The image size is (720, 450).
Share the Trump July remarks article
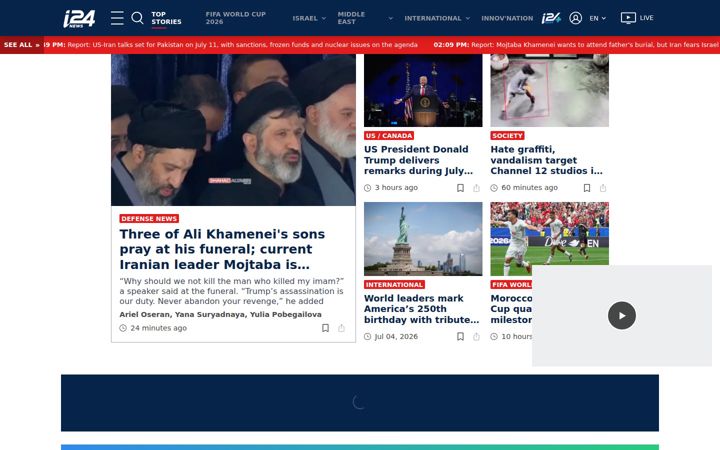[476, 188]
